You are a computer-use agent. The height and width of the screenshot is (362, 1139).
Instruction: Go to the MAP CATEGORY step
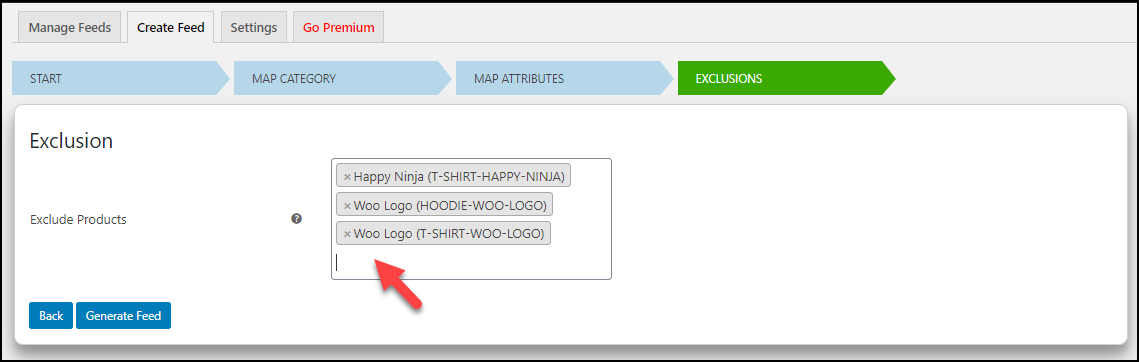point(342,79)
